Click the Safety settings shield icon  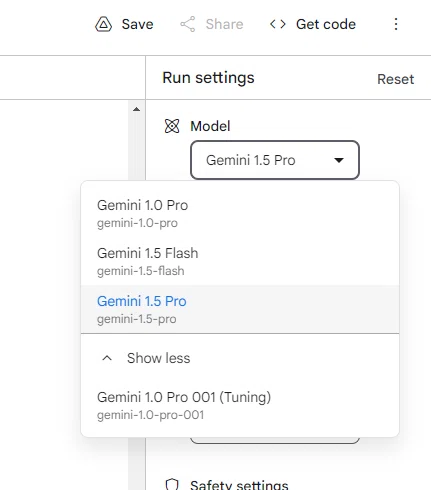pyautogui.click(x=172, y=484)
